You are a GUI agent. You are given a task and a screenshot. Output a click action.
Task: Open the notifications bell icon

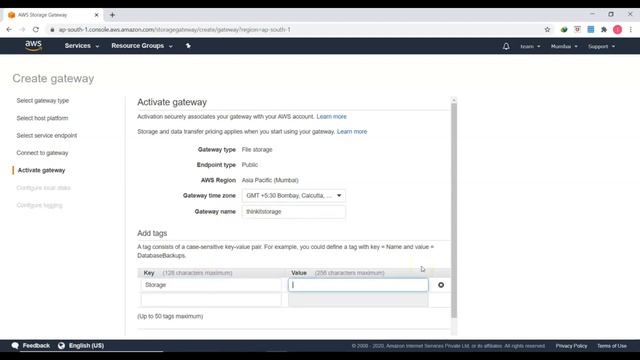[506, 46]
